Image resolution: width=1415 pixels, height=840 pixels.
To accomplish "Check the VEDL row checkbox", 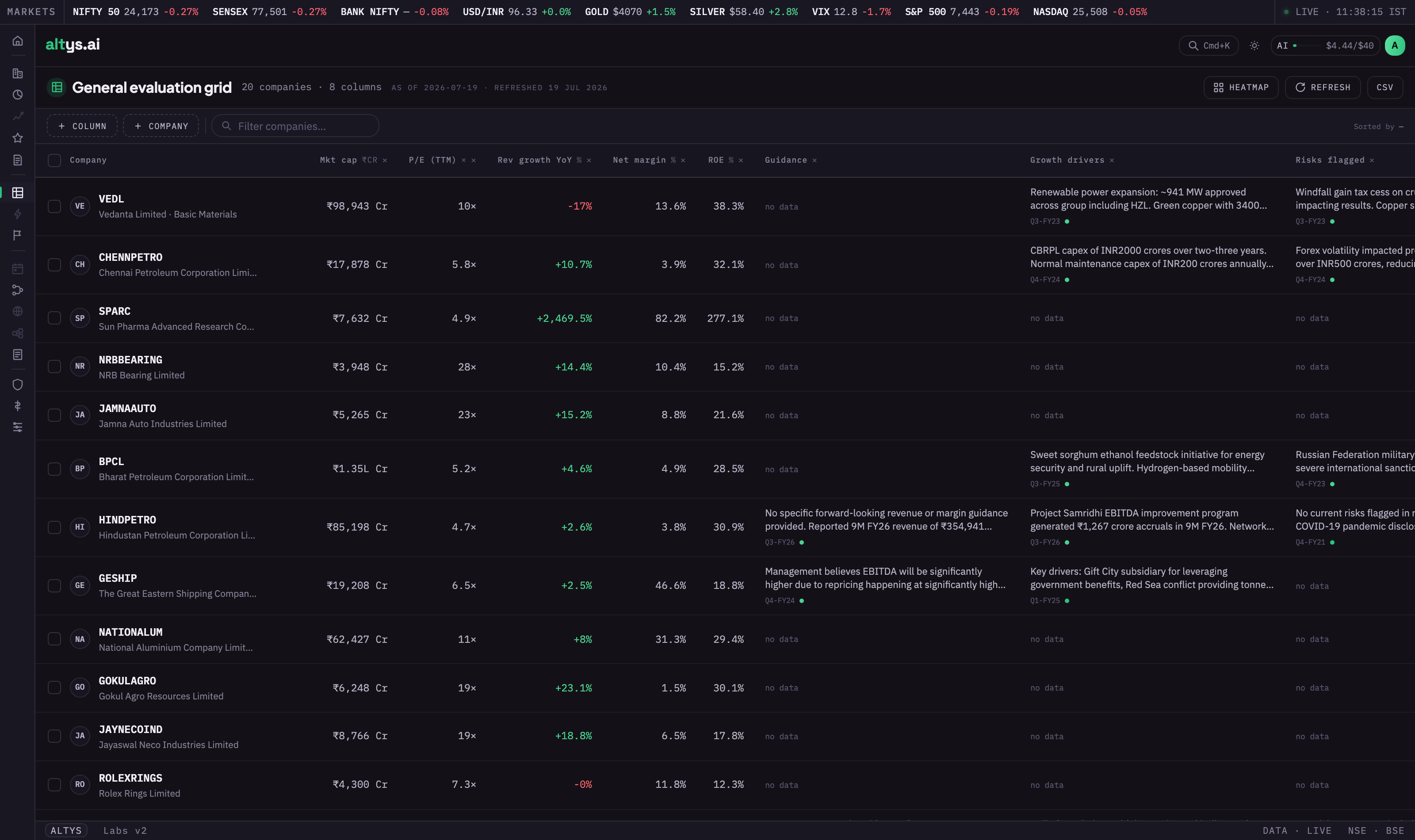I will point(54,206).
